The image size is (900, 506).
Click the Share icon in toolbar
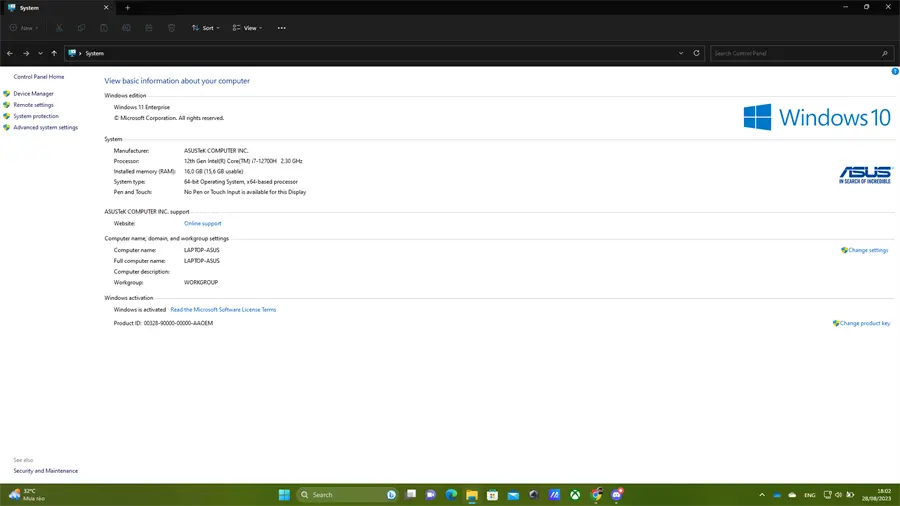(149, 28)
